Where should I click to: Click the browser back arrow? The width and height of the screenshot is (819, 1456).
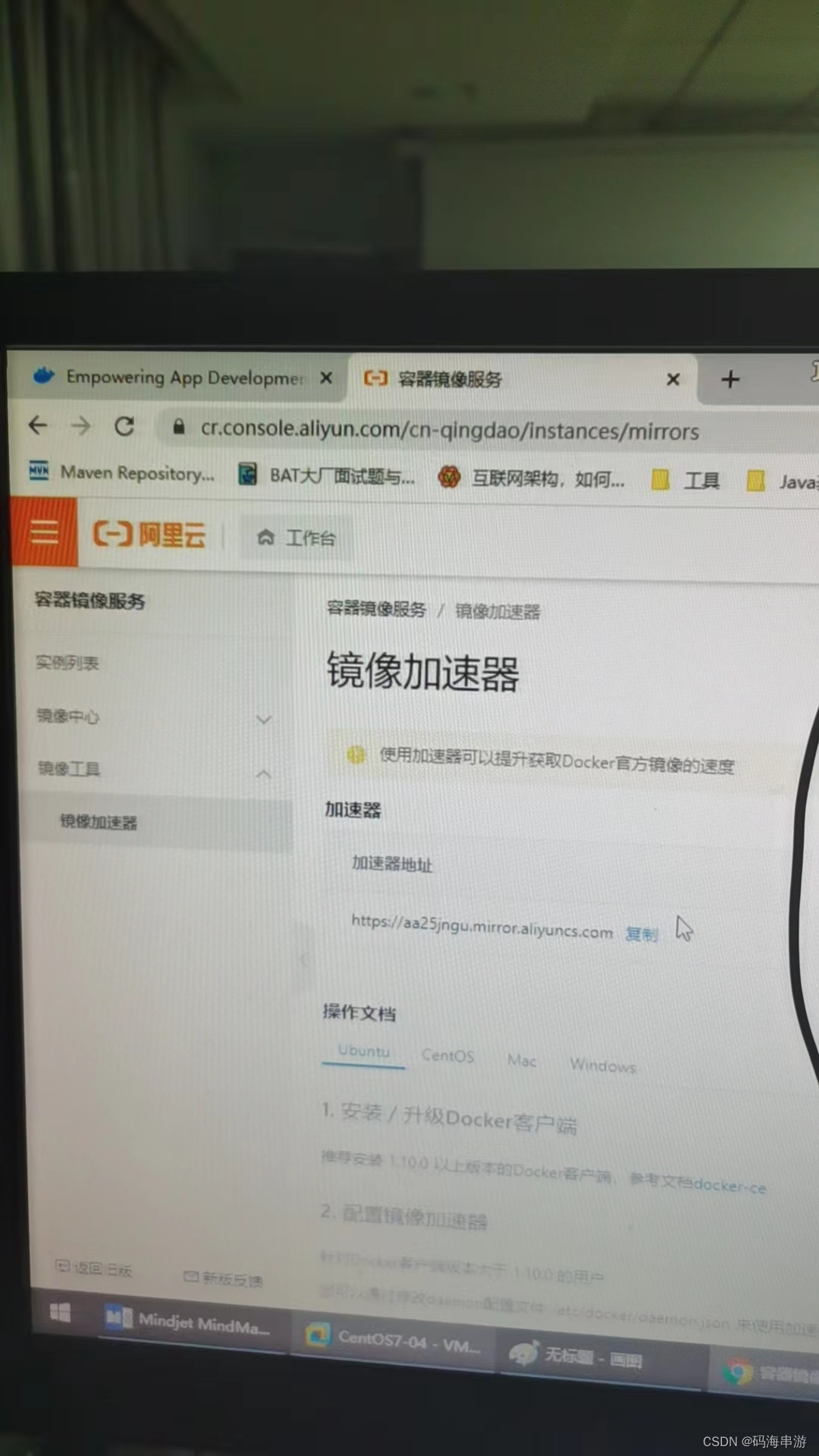point(38,425)
